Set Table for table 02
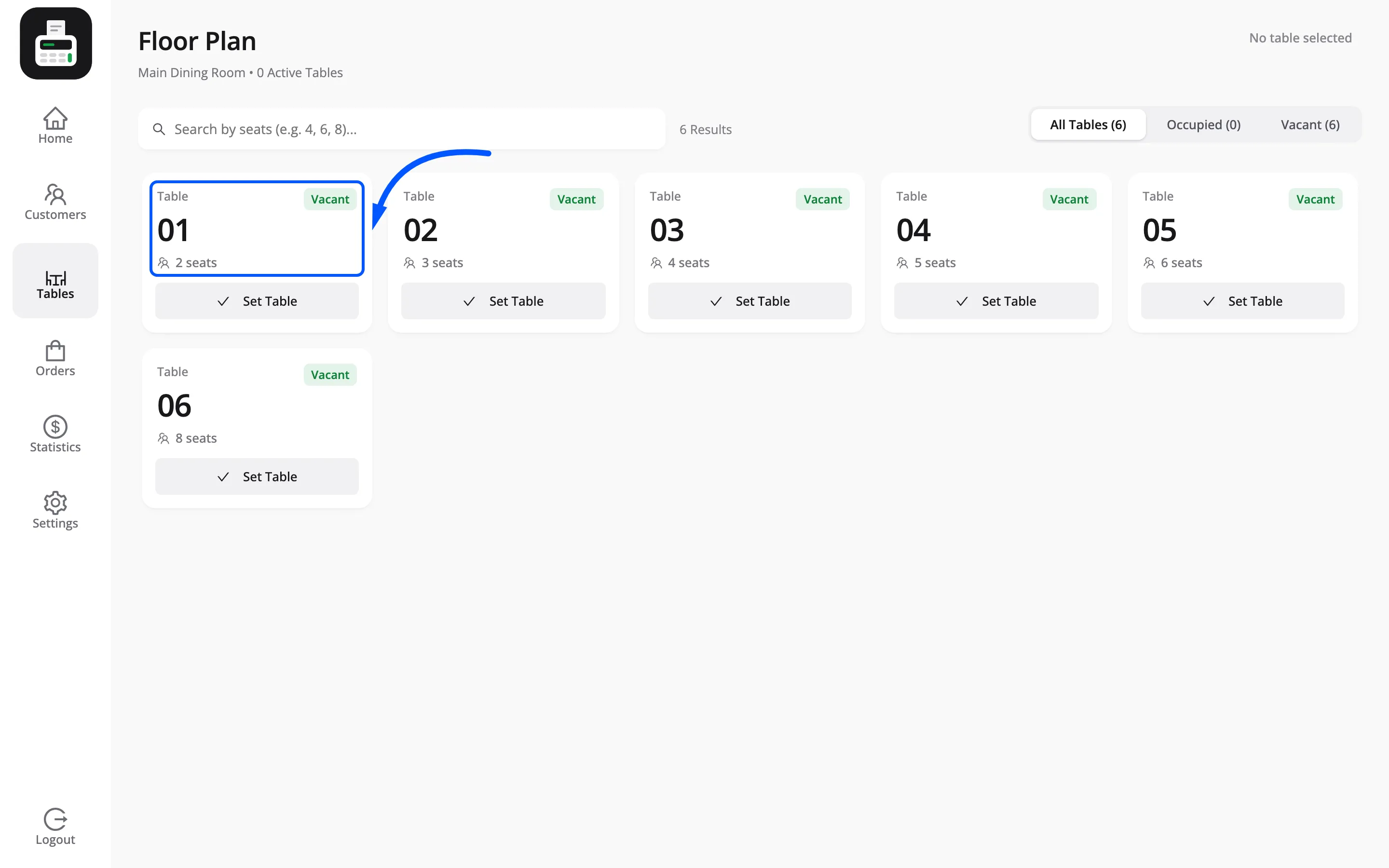The image size is (1389, 868). tap(503, 301)
